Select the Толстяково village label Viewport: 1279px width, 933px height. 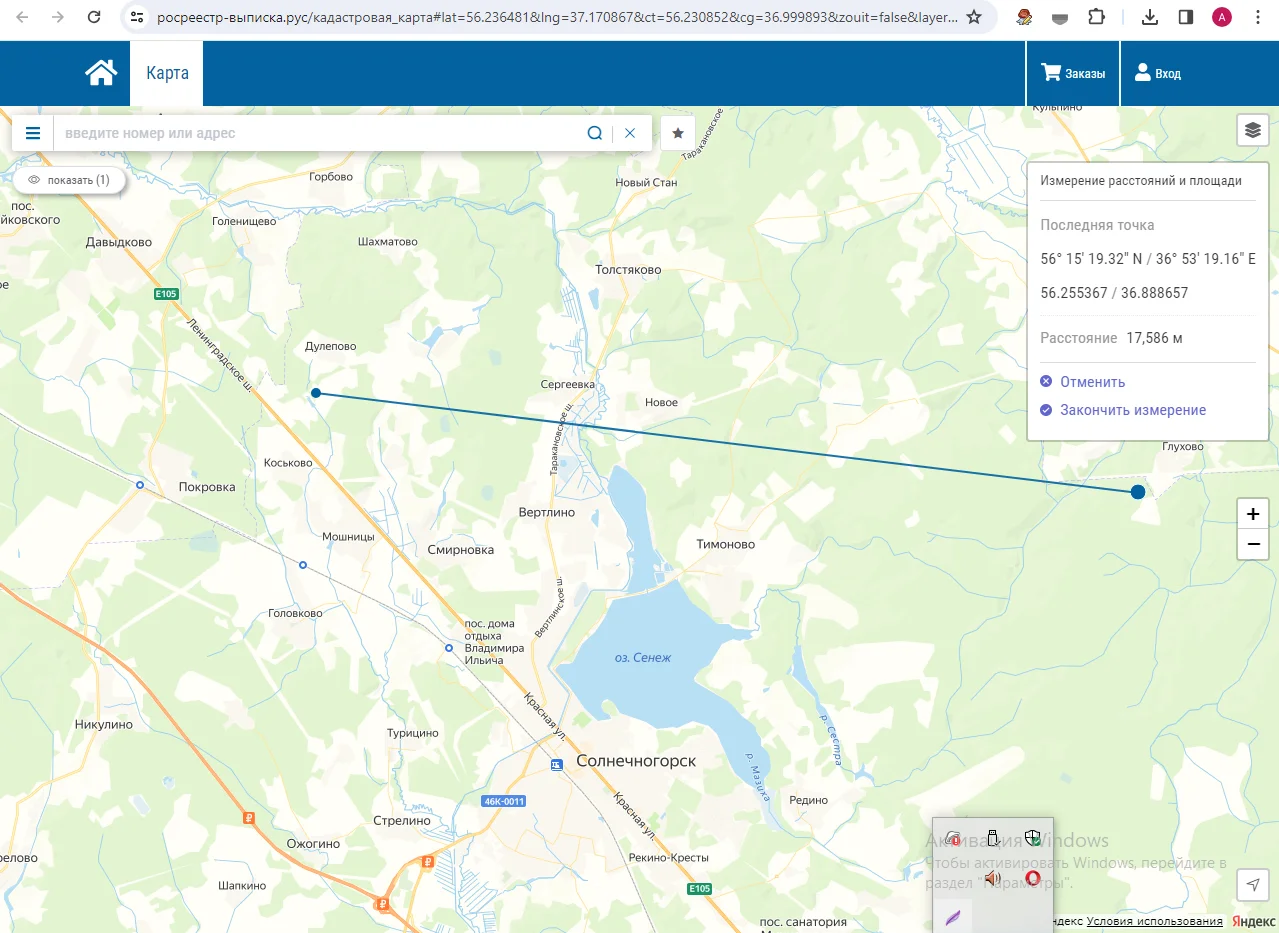(x=629, y=270)
